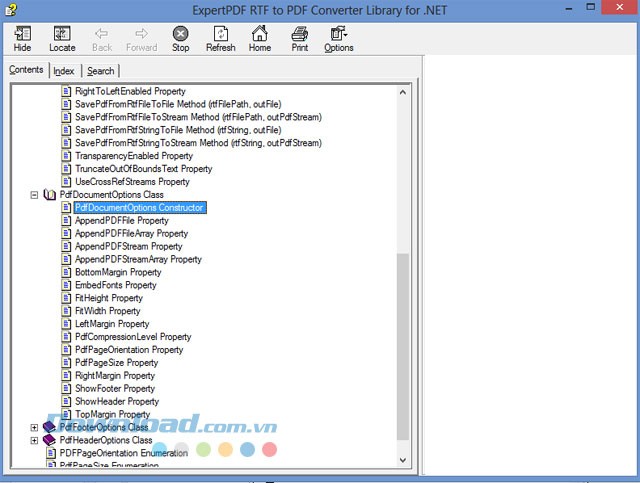Open SavePdfFromRtfFileToStream Method topic
The height and width of the screenshot is (483, 640).
pyautogui.click(x=198, y=117)
